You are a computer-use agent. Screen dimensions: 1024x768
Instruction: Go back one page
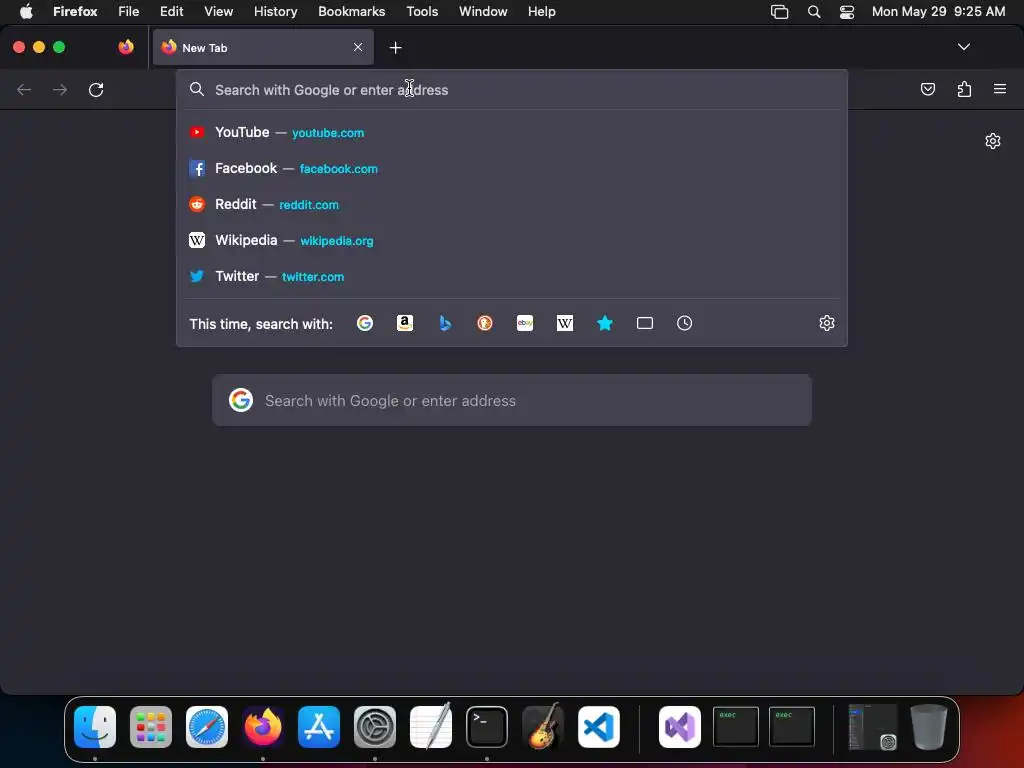[x=24, y=89]
